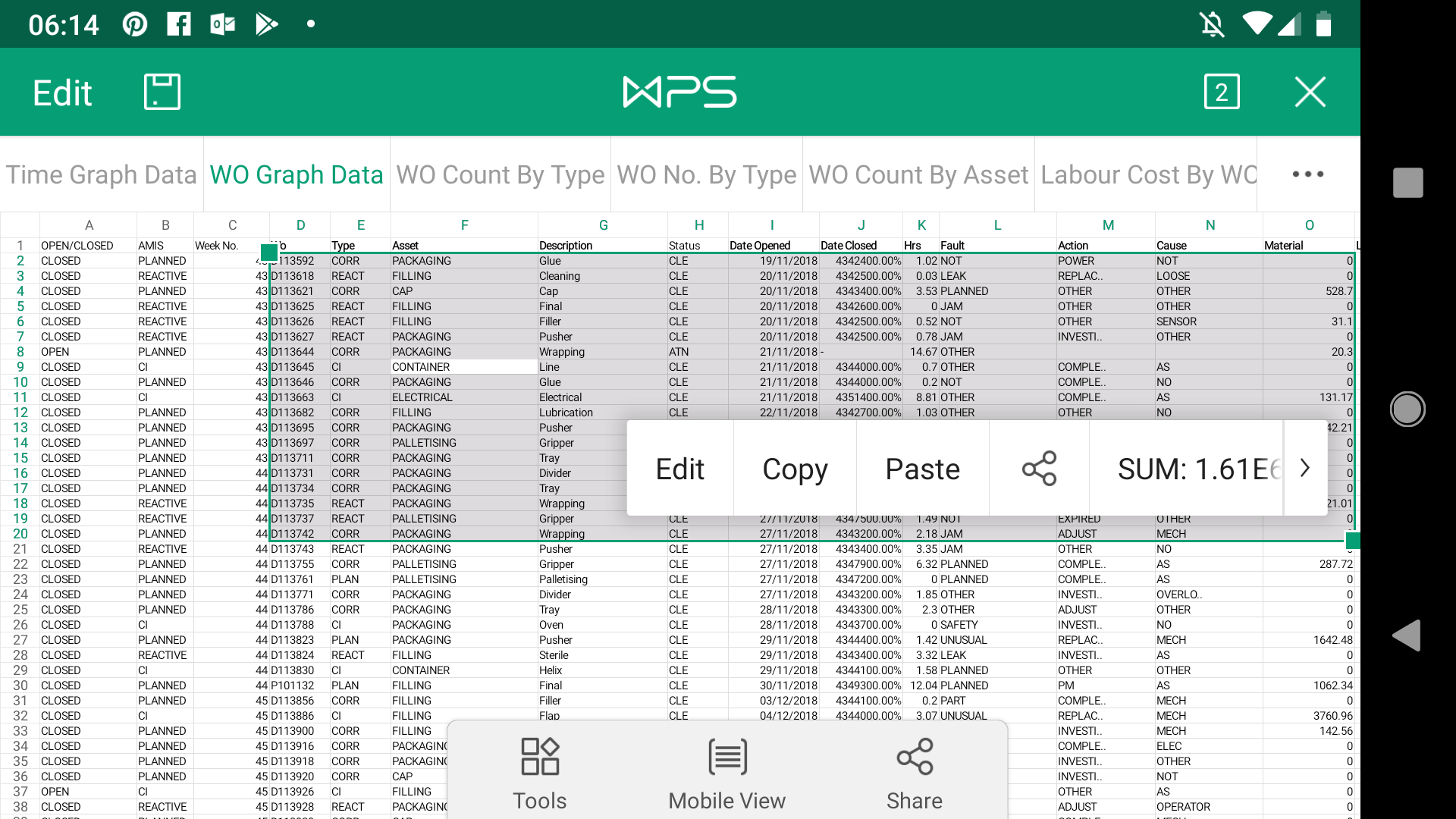Open hidden sheet list via ellipsis button
The height and width of the screenshot is (819, 1456).
(1307, 174)
